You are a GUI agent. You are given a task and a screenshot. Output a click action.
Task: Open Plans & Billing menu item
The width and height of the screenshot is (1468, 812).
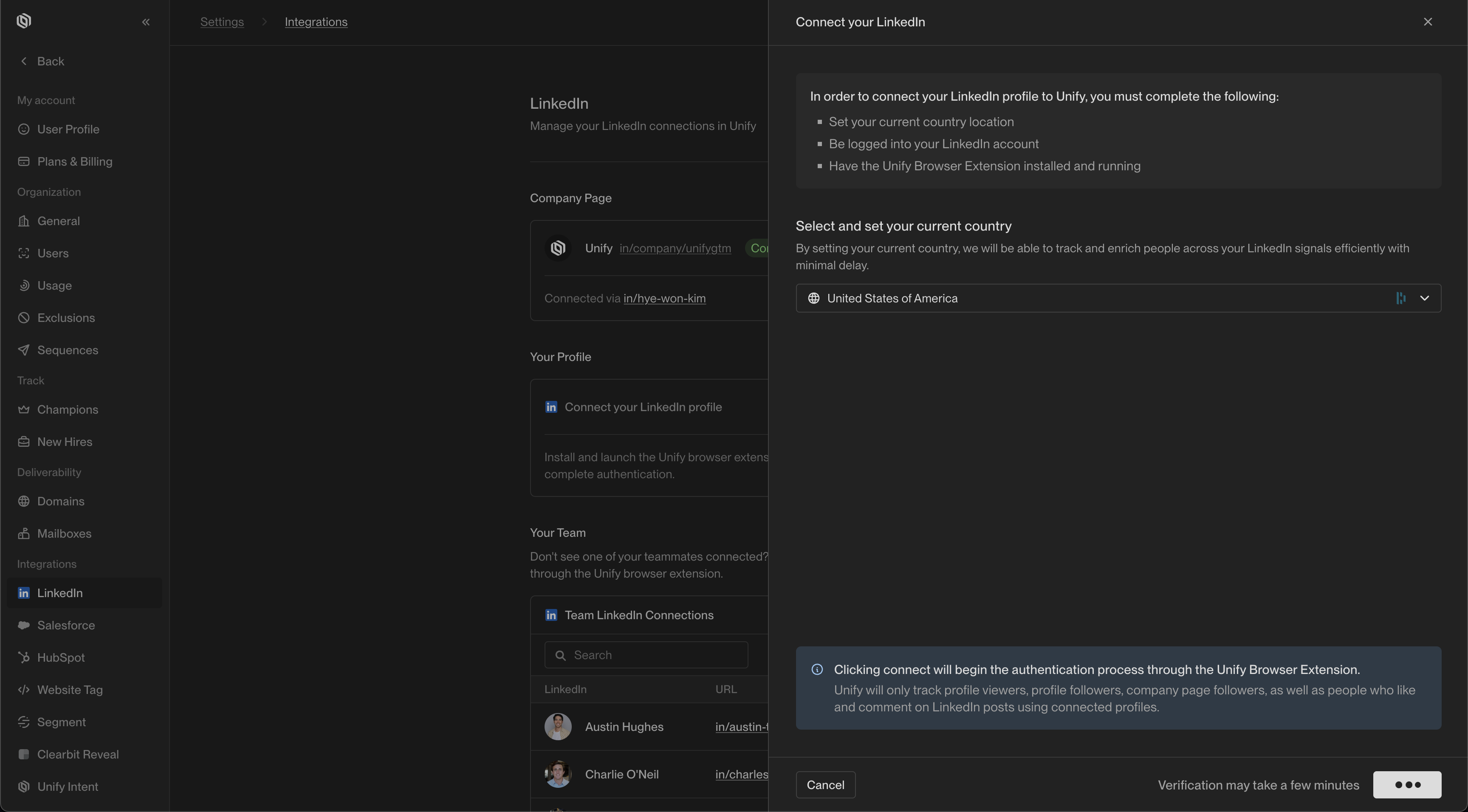(x=74, y=162)
